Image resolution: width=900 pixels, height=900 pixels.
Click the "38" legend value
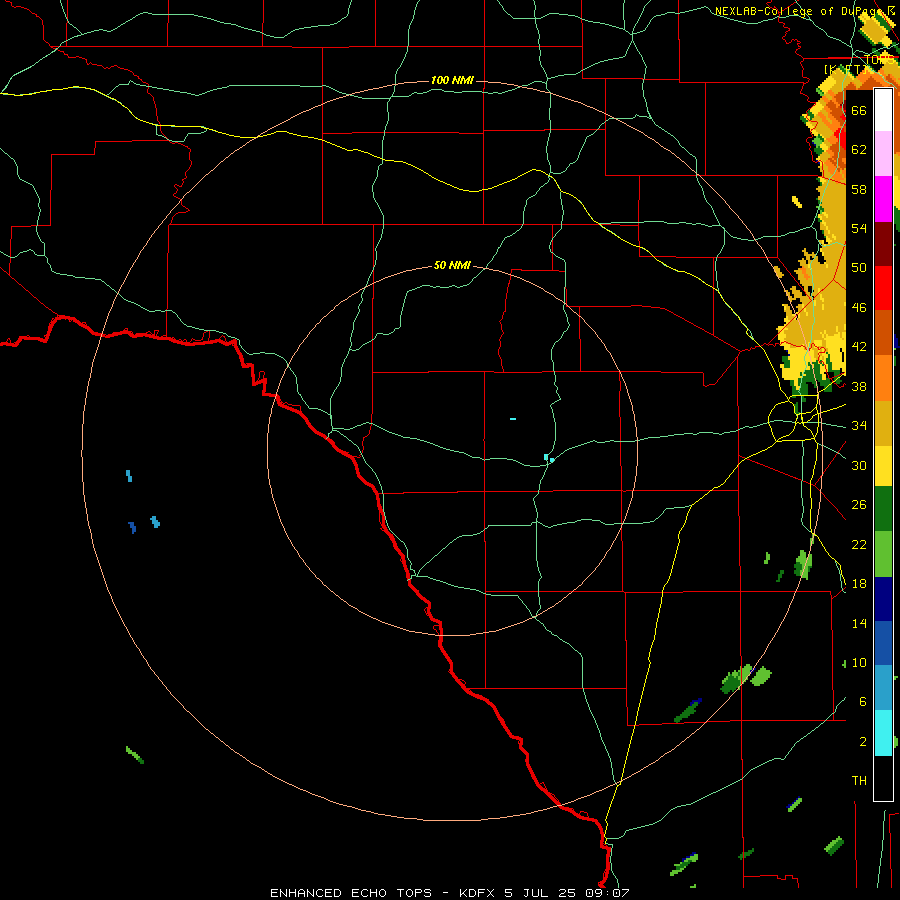859,386
